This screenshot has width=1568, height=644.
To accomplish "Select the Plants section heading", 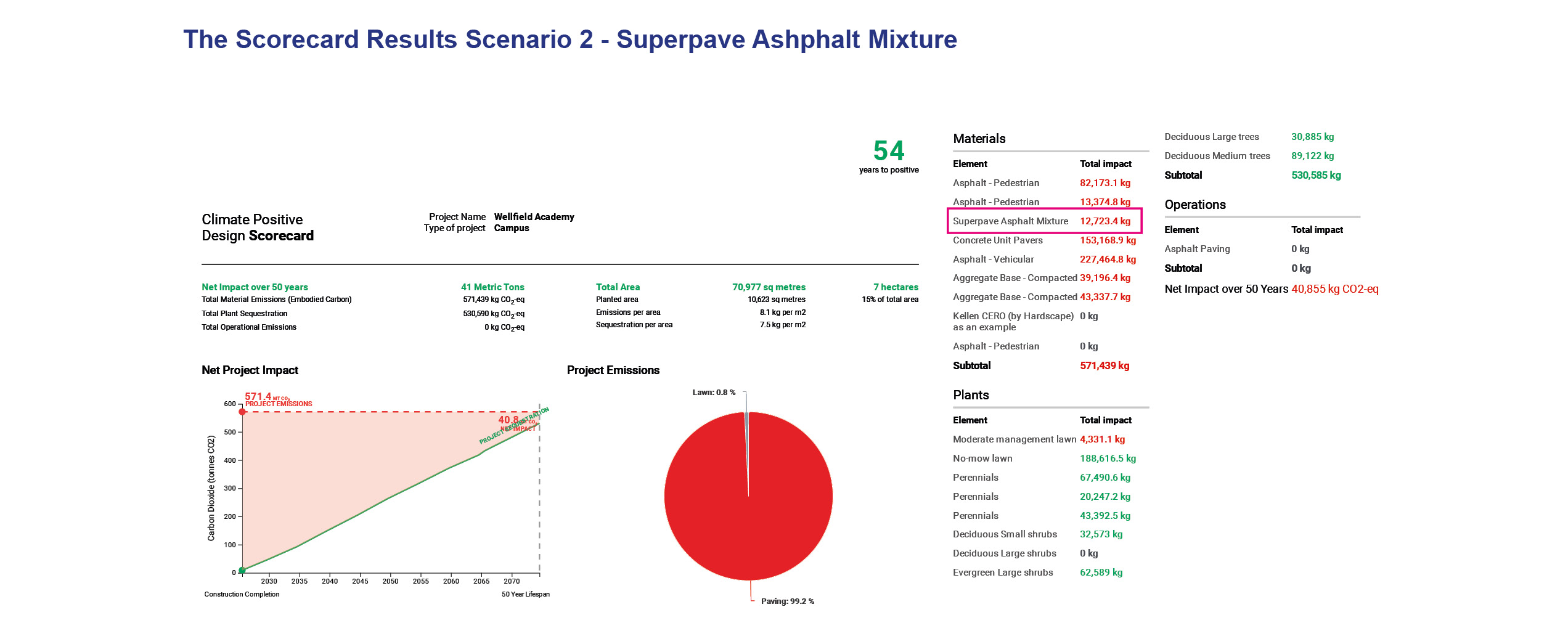I will click(x=970, y=395).
